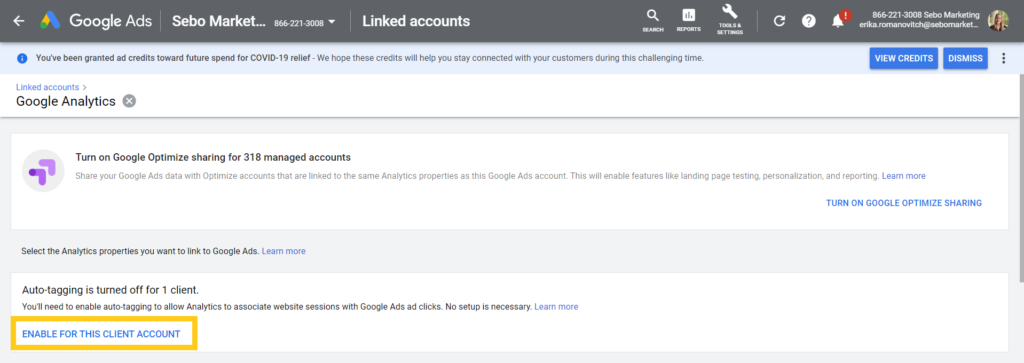The image size is (1024, 363).
Task: Open the Tools & Settings wrench icon
Action: point(730,20)
